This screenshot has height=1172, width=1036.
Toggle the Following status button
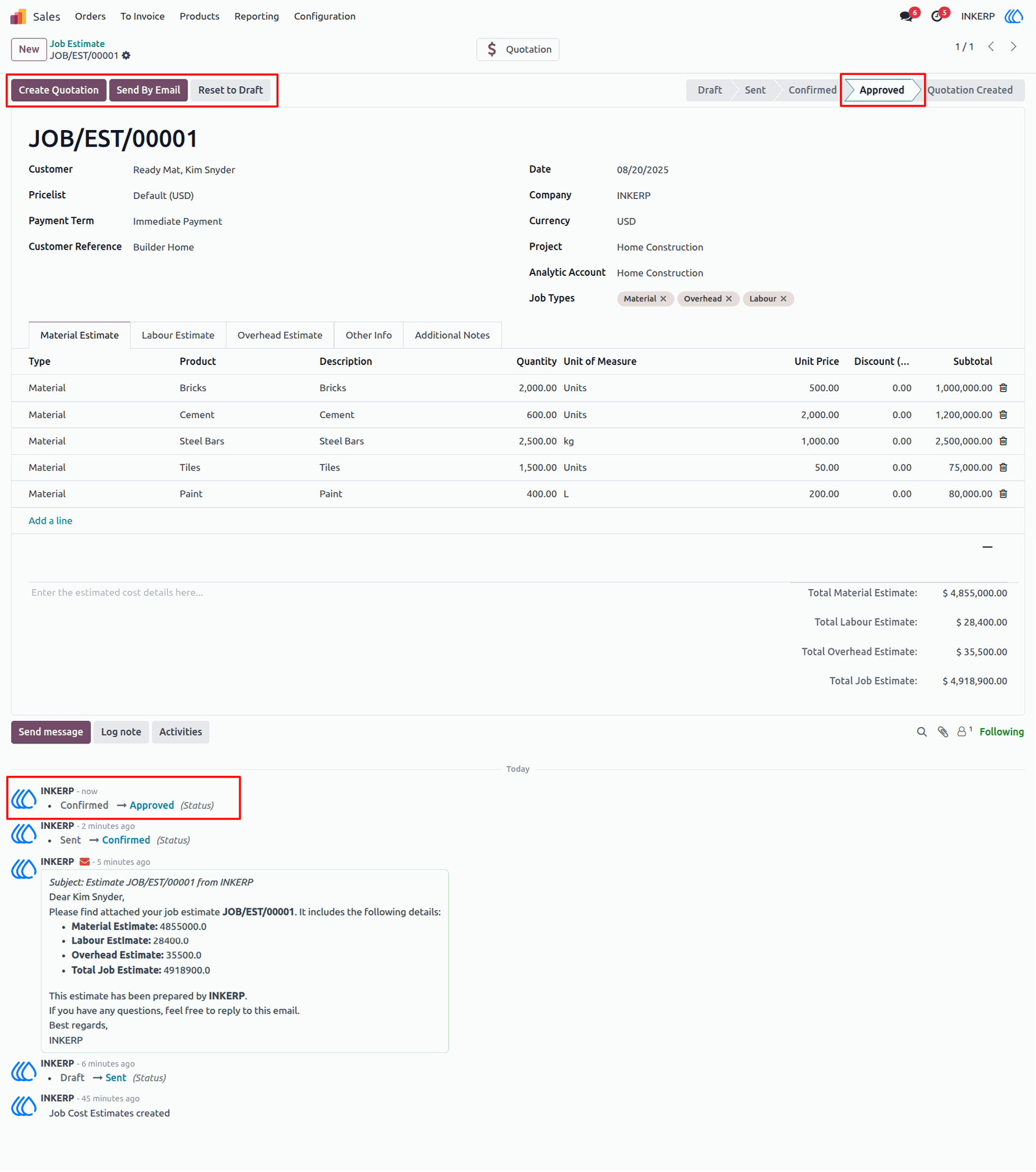pyautogui.click(x=1001, y=732)
